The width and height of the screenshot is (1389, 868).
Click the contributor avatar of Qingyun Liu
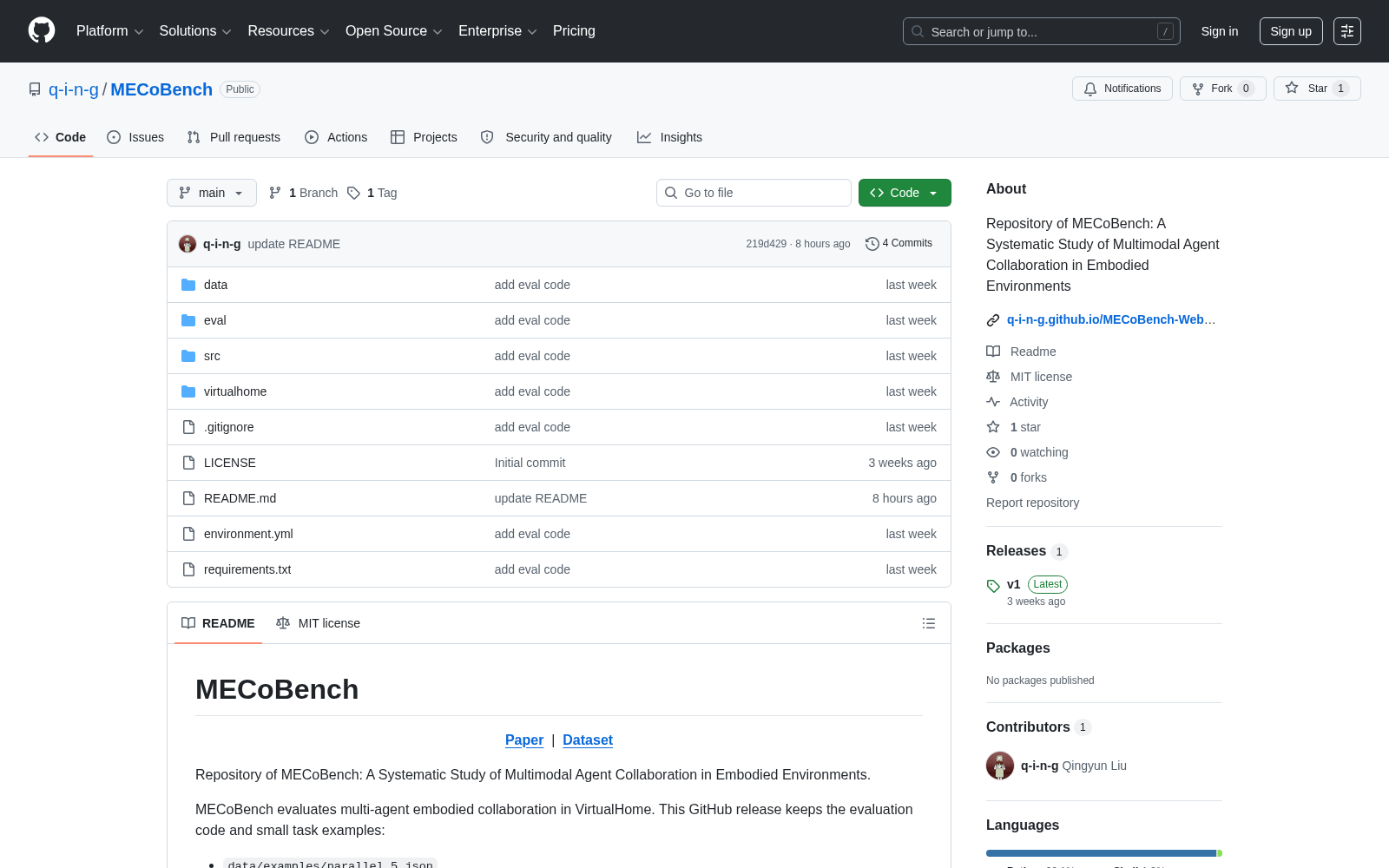point(1000,766)
